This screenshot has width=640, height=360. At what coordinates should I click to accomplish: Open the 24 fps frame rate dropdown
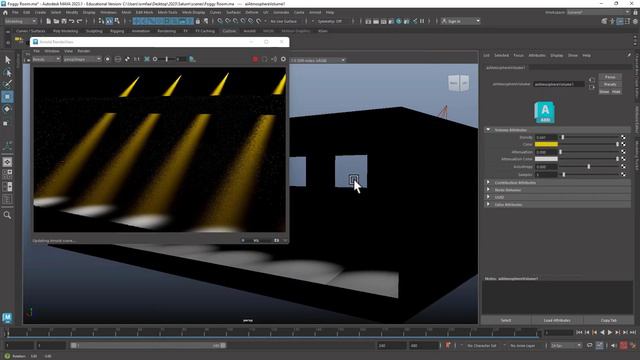click(566, 346)
